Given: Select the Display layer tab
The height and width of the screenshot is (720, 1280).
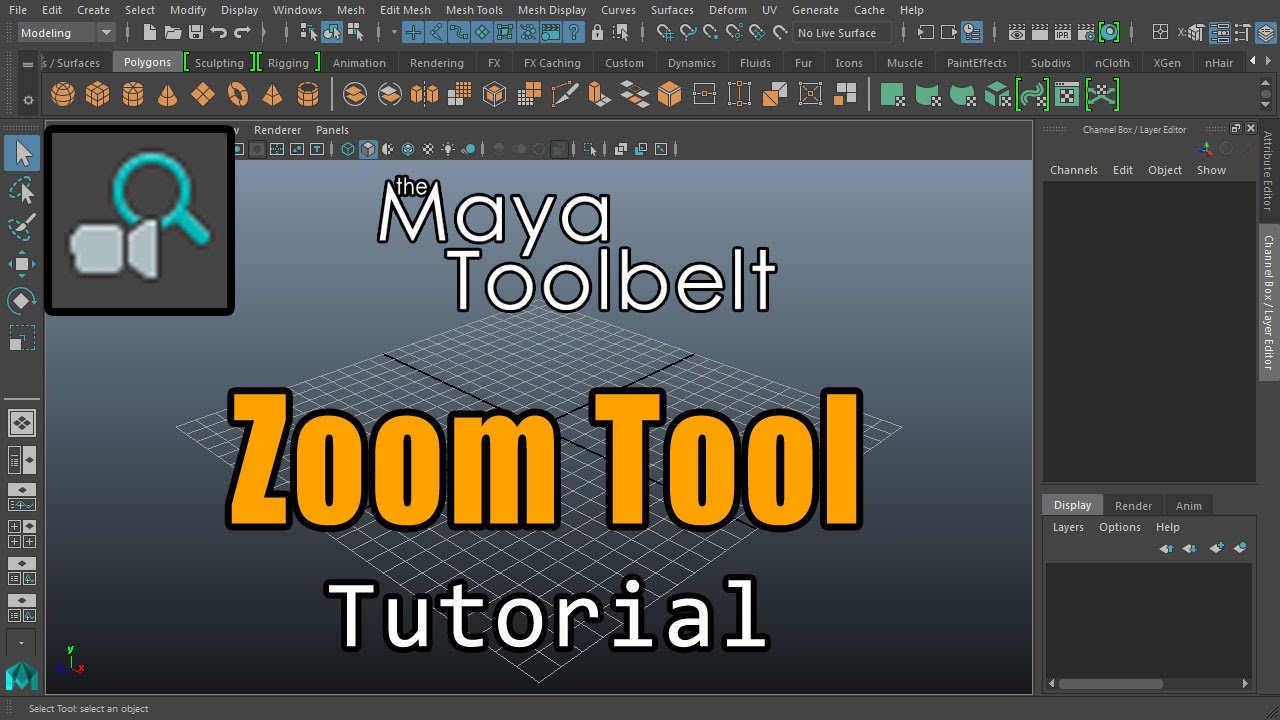Looking at the screenshot, I should (x=1072, y=505).
